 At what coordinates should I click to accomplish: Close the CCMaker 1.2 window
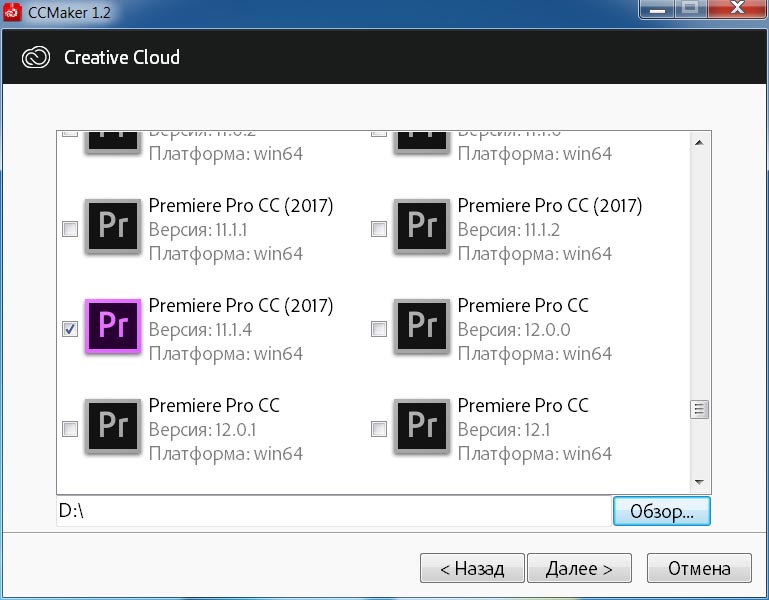coord(737,9)
